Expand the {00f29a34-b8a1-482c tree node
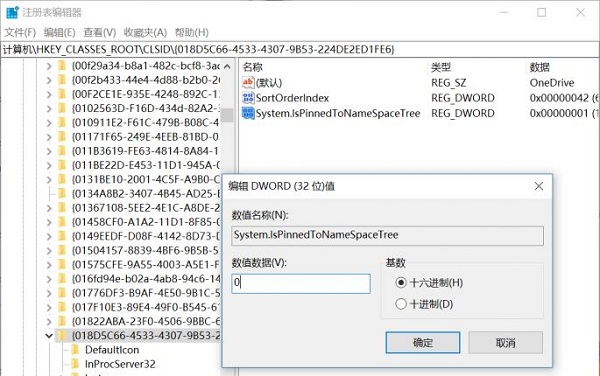Viewport: 600px width, 376px height. (x=49, y=66)
